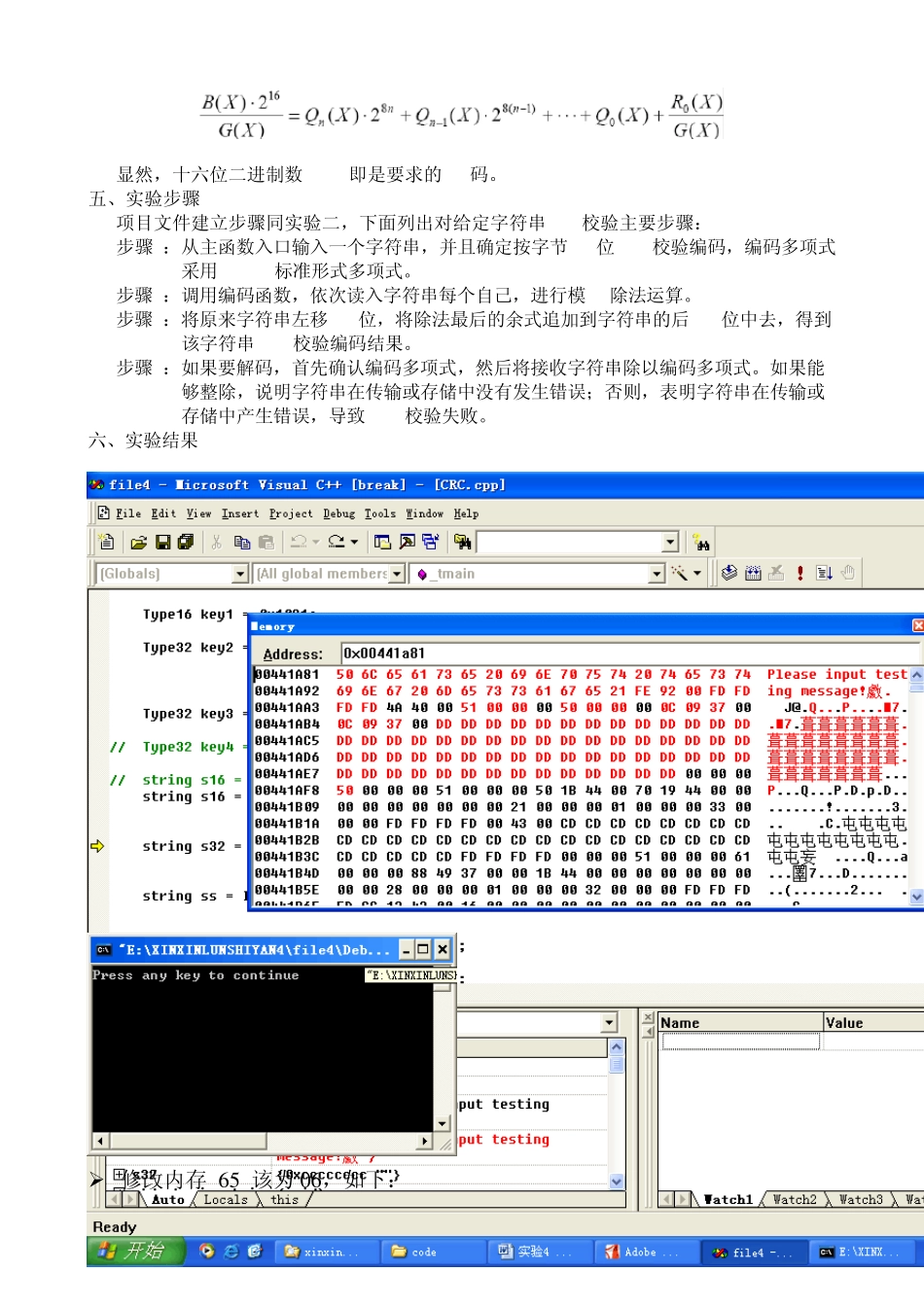Open the Insert menu
Image resolution: width=924 pixels, height=1307 pixels.
240,513
